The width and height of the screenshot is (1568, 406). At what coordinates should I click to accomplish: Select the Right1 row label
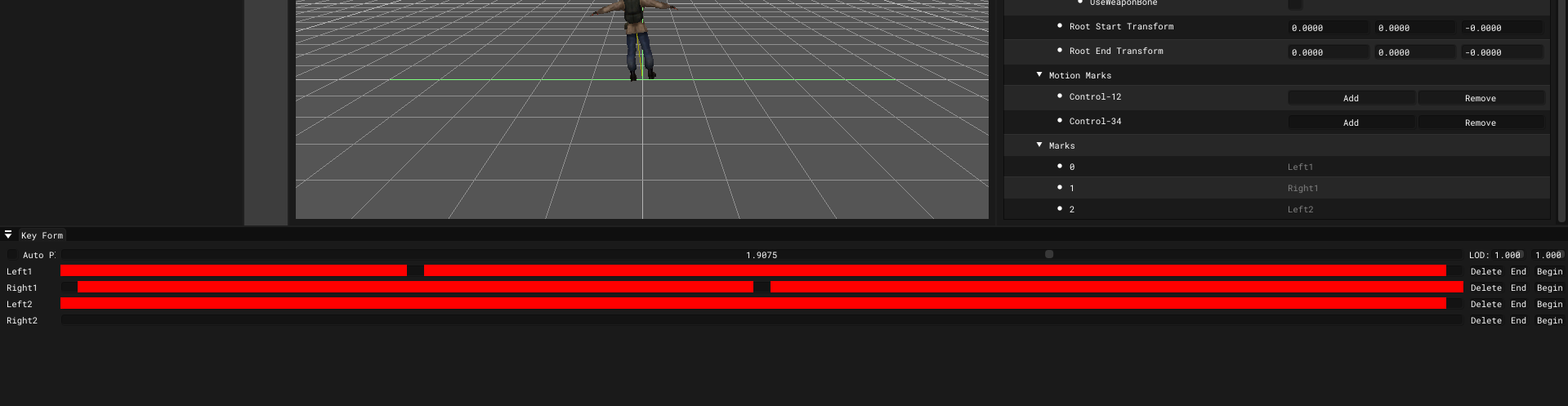pyautogui.click(x=22, y=288)
